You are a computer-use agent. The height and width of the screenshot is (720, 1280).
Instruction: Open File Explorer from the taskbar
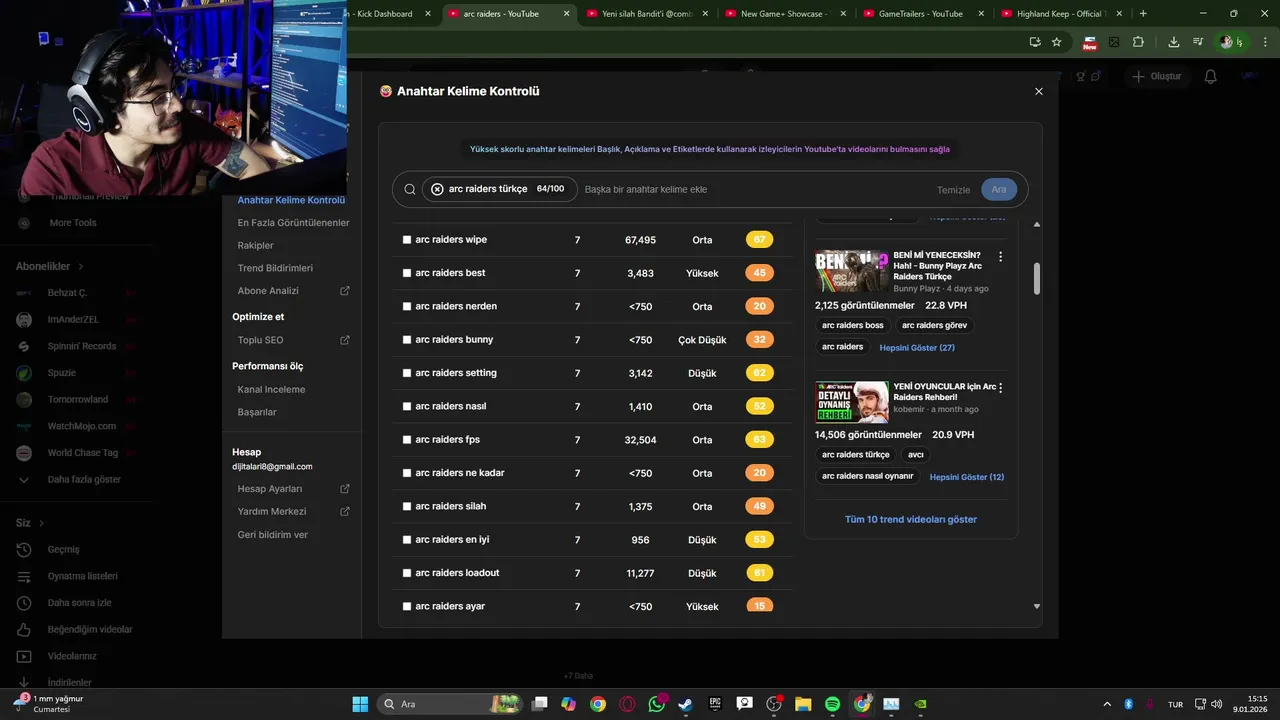(x=803, y=704)
